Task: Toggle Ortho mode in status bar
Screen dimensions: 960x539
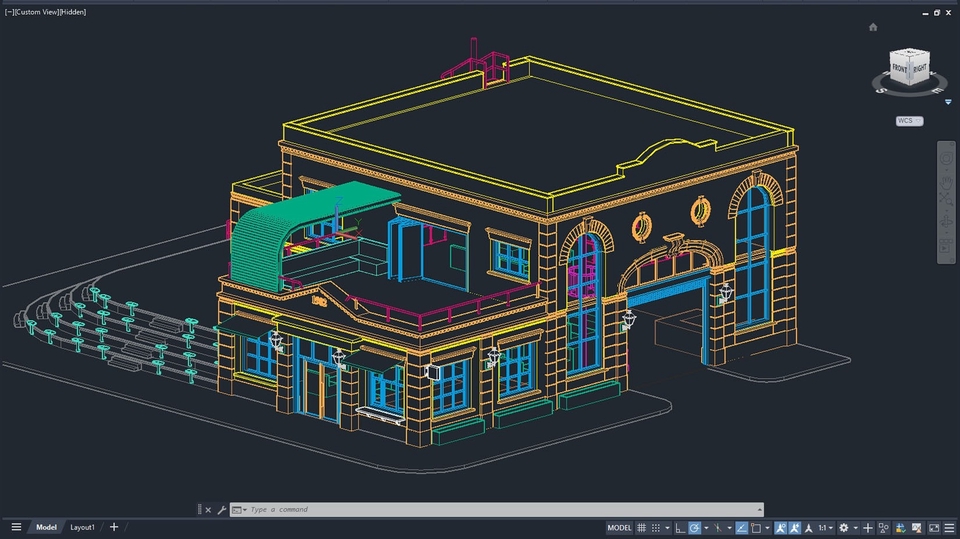Action: (680, 527)
